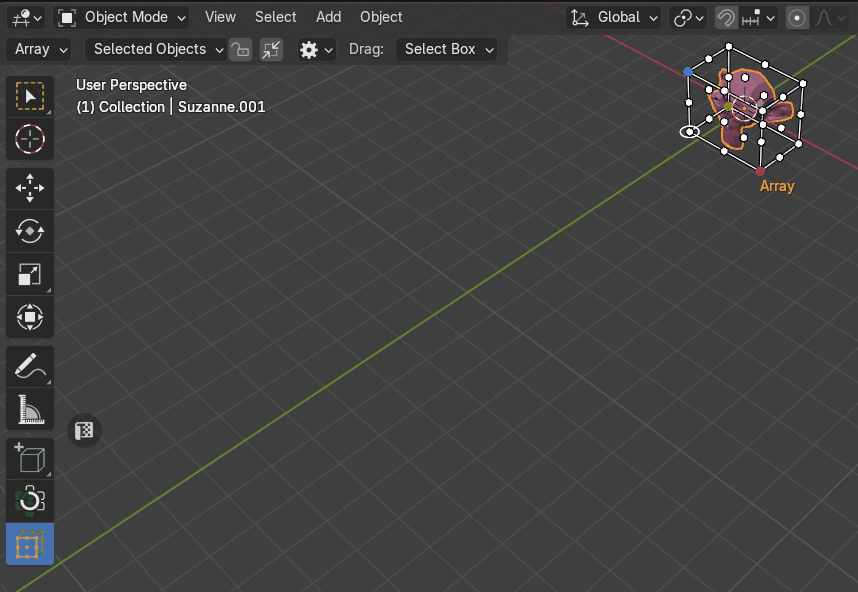This screenshot has width=858, height=592.
Task: Click the red bottom corner cage handle
Action: coord(760,172)
